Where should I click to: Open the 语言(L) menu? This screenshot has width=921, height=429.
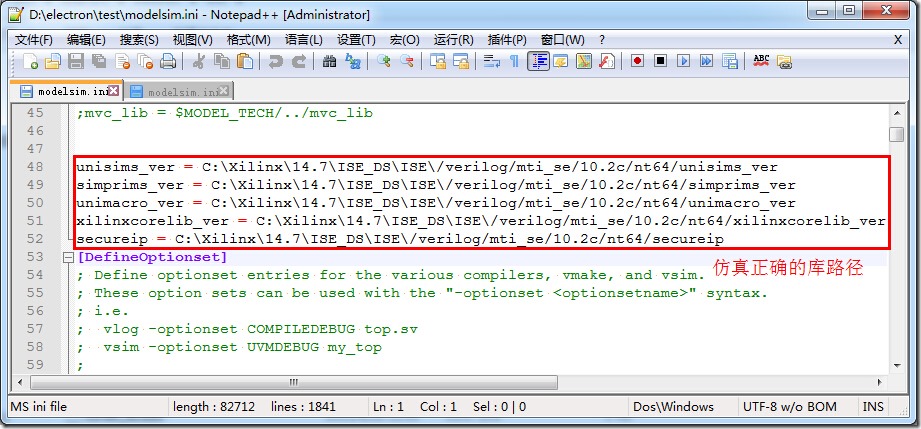coord(304,40)
